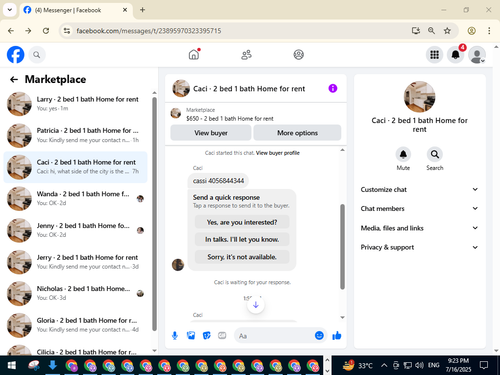Attach a photo file icon
Viewport: 500px width, 375px height.
(191, 335)
